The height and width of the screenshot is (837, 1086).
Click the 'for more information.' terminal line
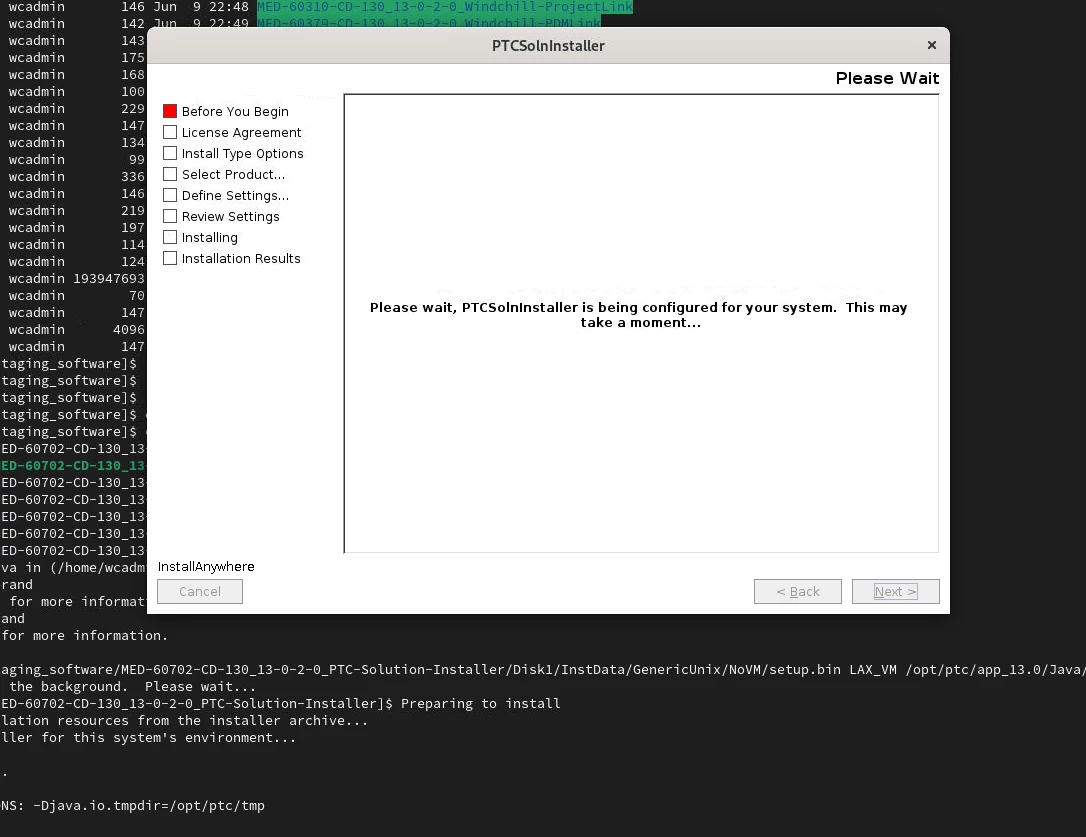tap(84, 635)
